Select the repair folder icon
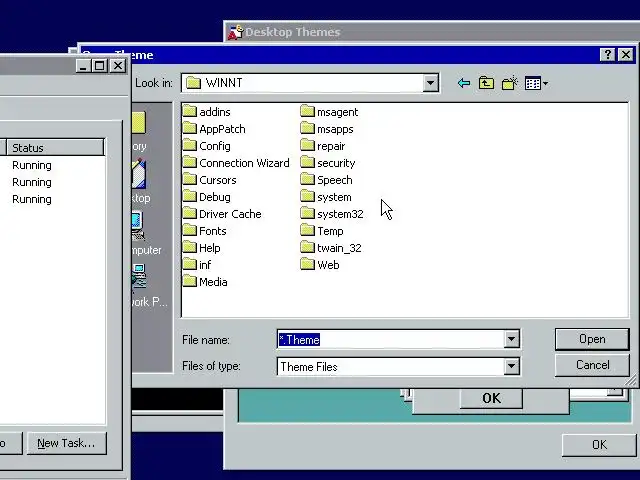Image resolution: width=640 pixels, height=480 pixels. tap(307, 145)
